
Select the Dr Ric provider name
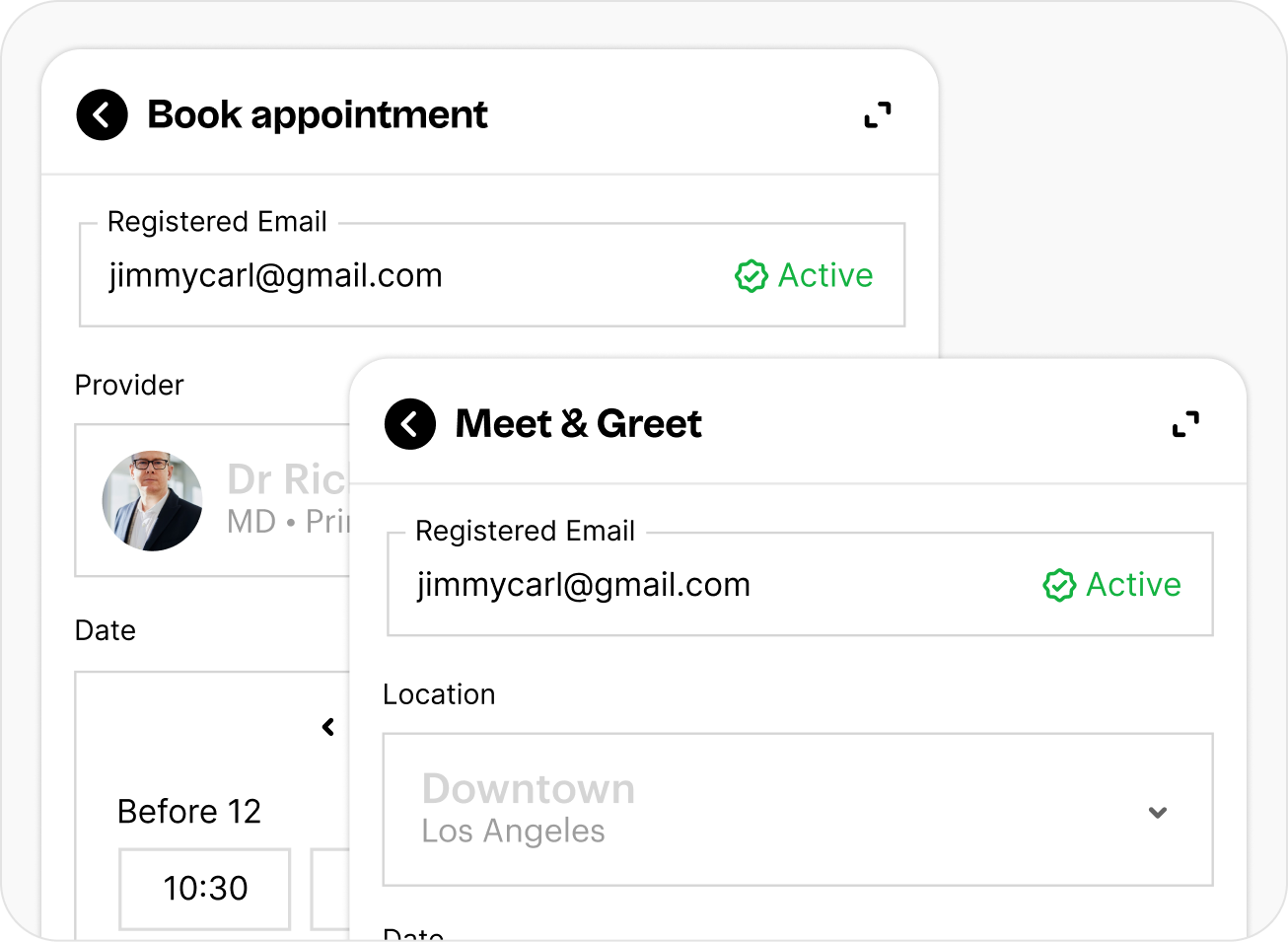(286, 480)
